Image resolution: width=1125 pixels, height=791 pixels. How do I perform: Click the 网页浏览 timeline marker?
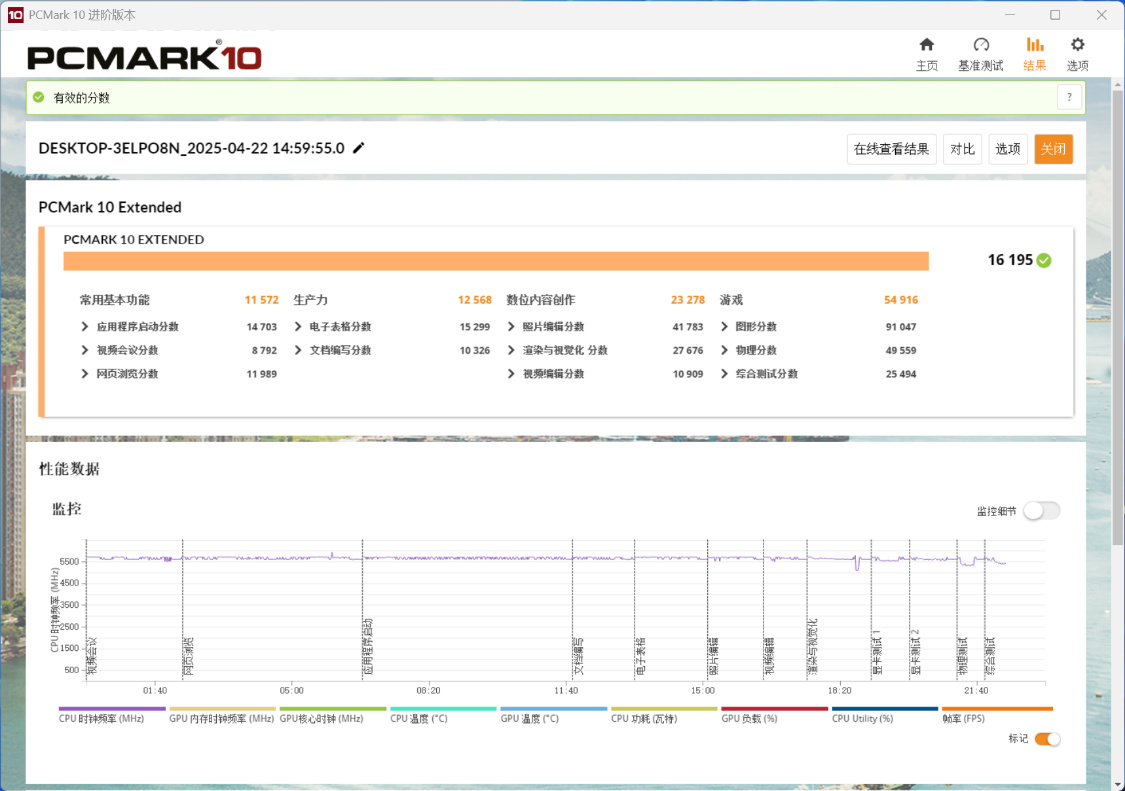click(189, 656)
